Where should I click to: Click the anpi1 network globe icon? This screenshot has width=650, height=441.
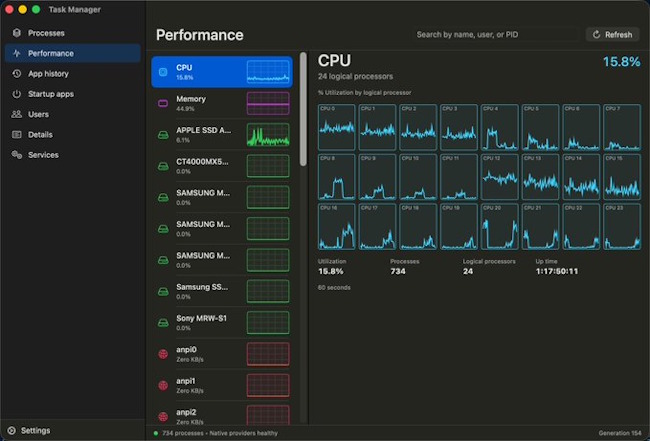click(163, 385)
